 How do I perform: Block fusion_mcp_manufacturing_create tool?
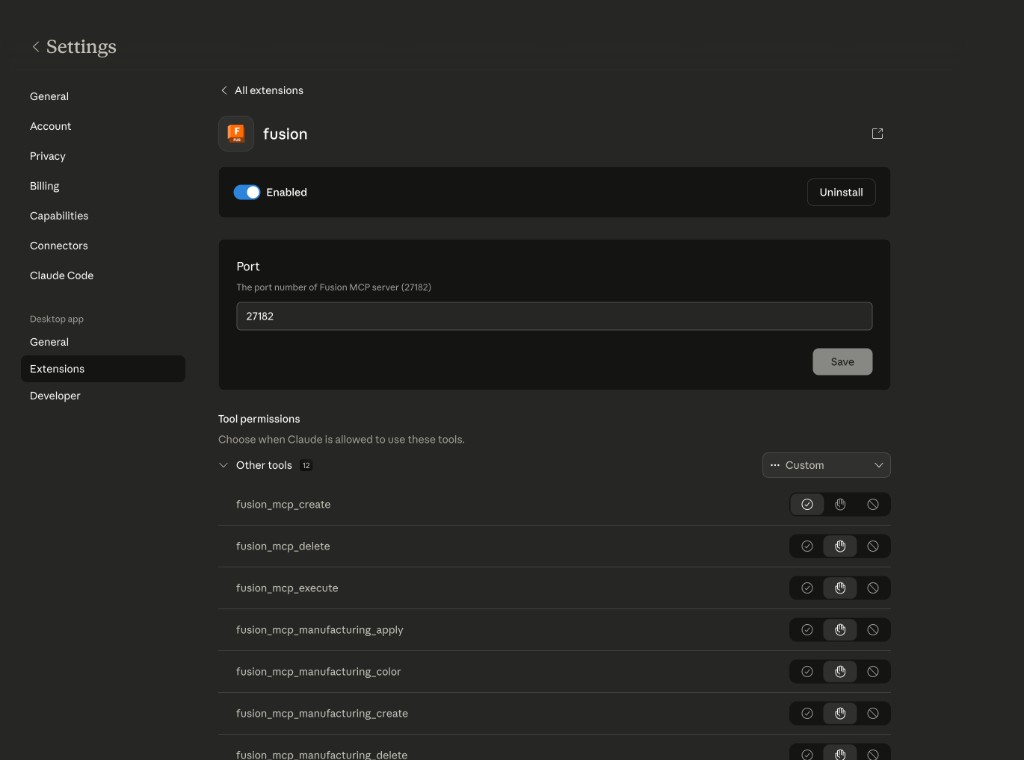[x=872, y=713]
